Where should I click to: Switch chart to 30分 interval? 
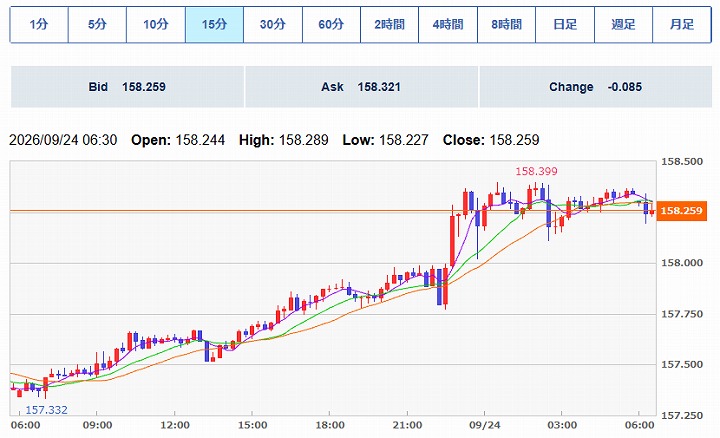pos(273,24)
